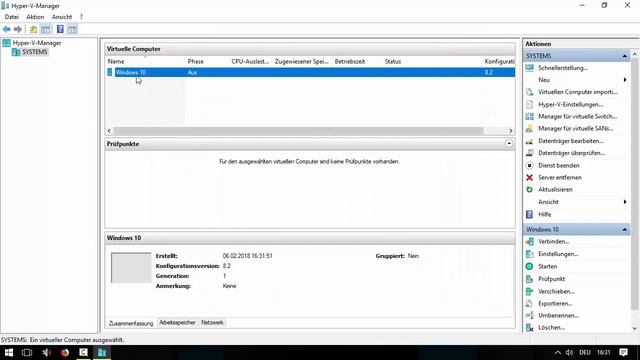Click the Einstellungen icon under Windows 10
This screenshot has height=360, width=640.
click(529, 254)
